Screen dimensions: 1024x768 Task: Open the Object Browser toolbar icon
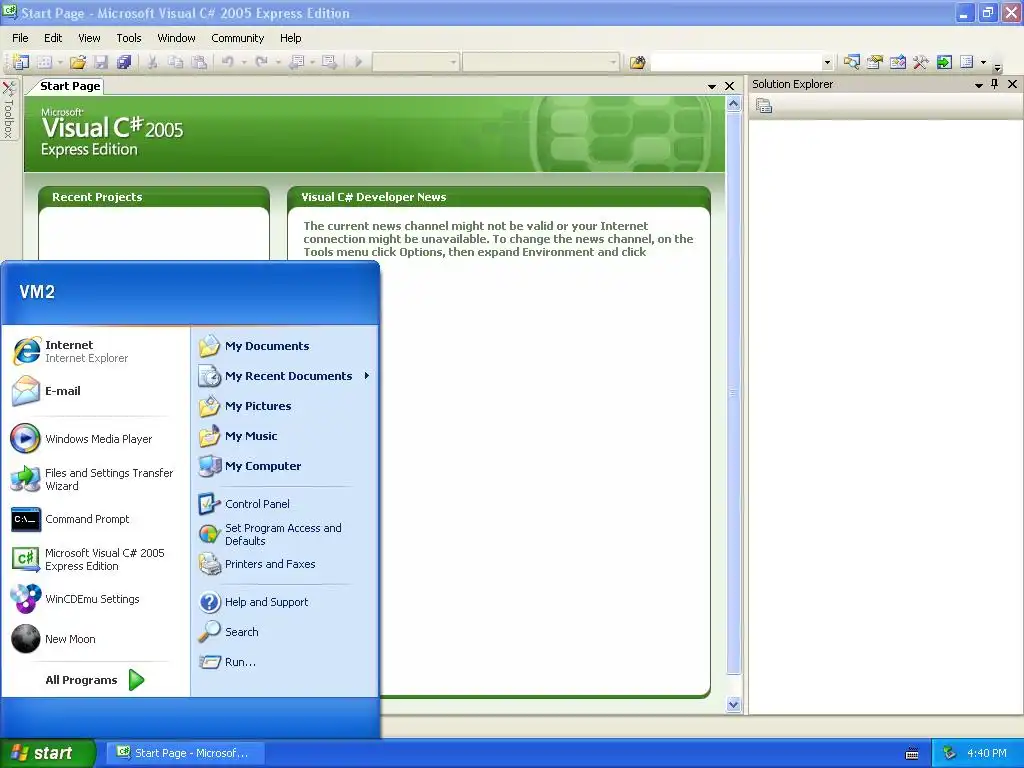(x=897, y=62)
